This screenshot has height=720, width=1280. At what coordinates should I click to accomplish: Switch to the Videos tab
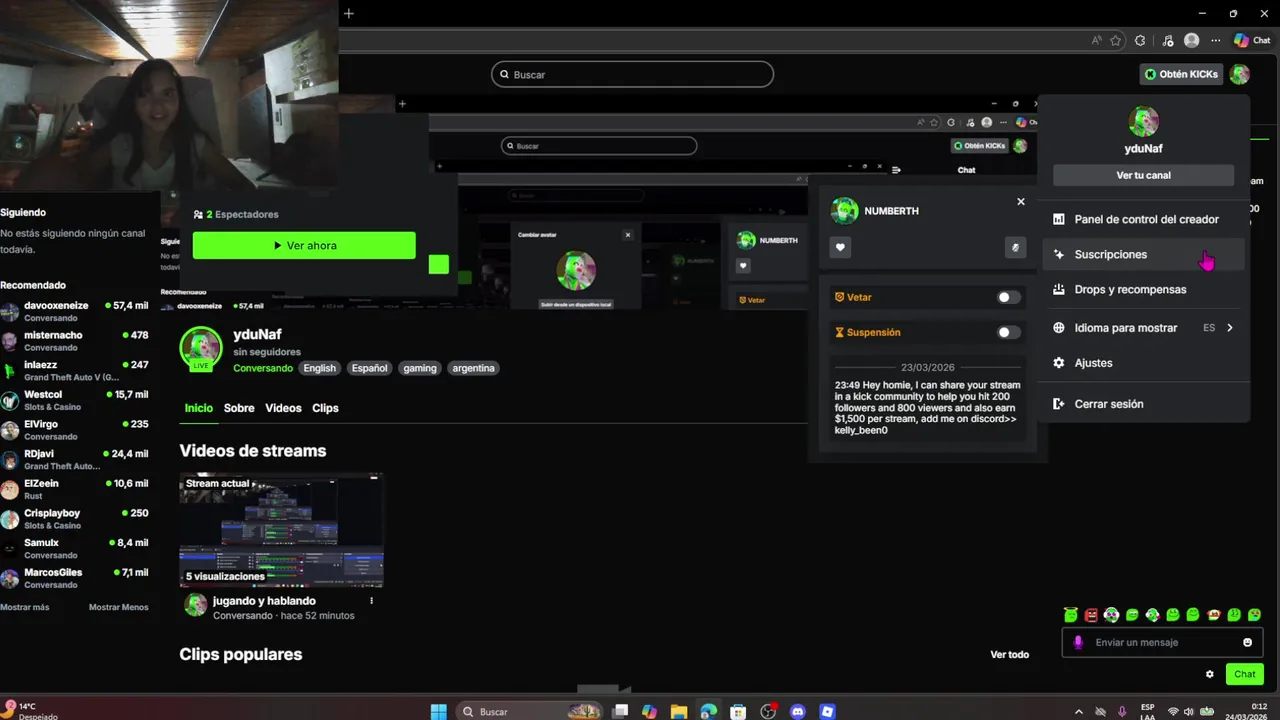click(283, 408)
